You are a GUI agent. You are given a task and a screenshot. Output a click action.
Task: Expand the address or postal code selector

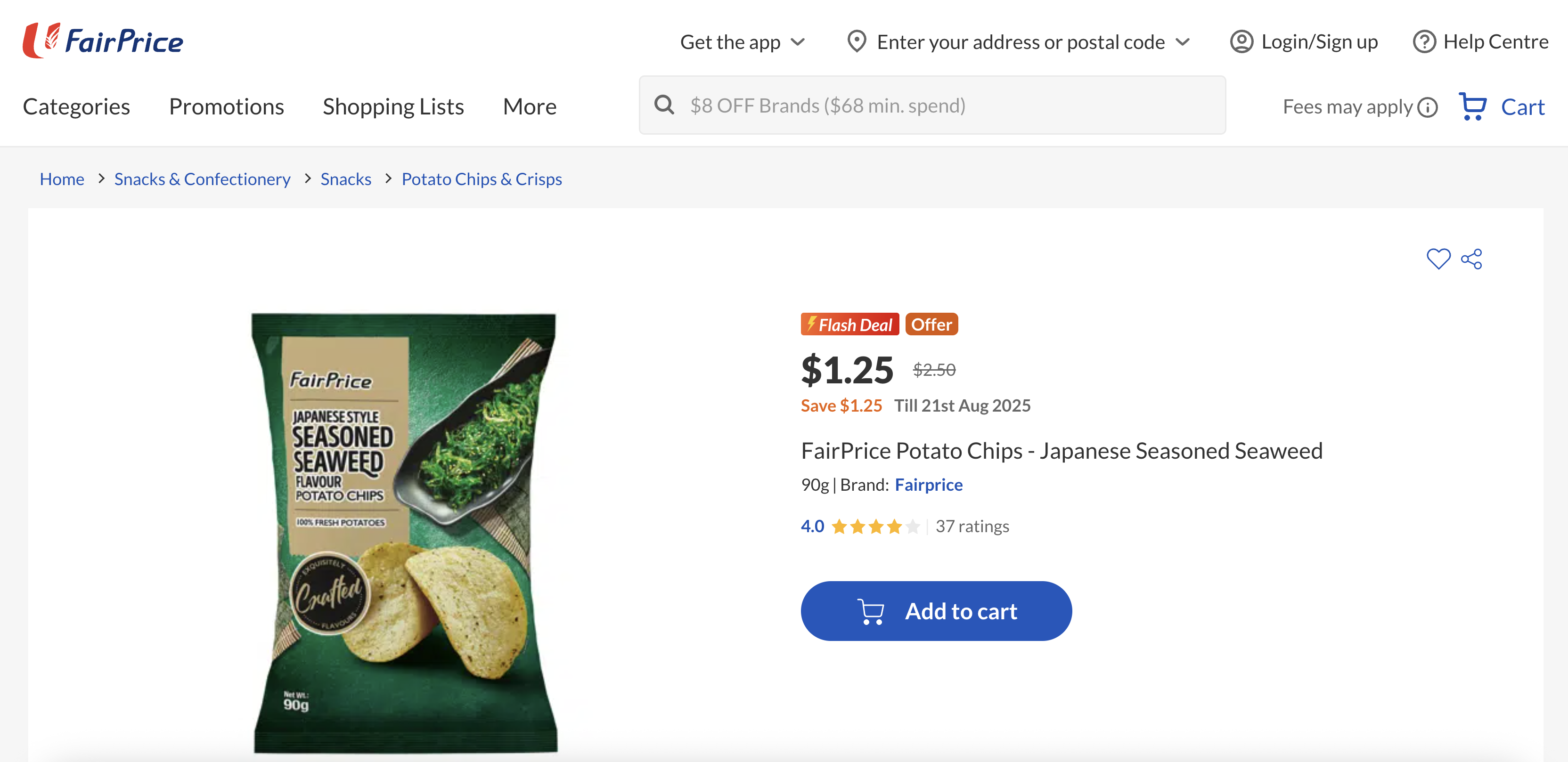pos(1183,42)
